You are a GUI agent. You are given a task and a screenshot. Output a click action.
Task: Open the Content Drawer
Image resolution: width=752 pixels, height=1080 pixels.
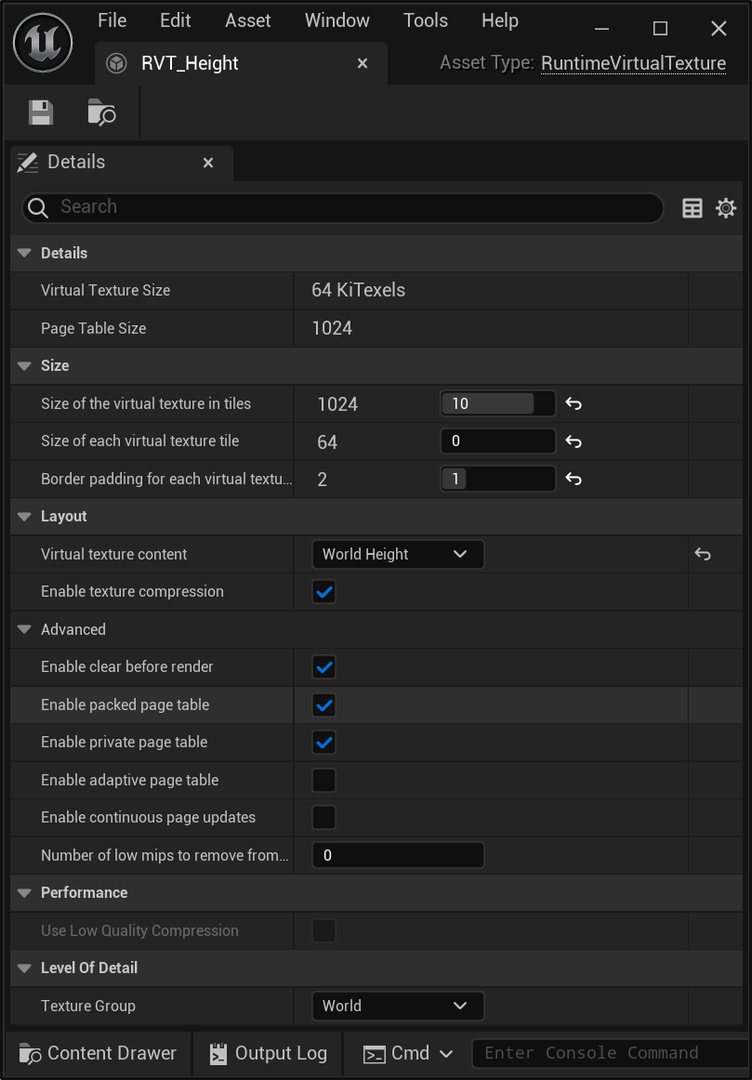point(95,1053)
